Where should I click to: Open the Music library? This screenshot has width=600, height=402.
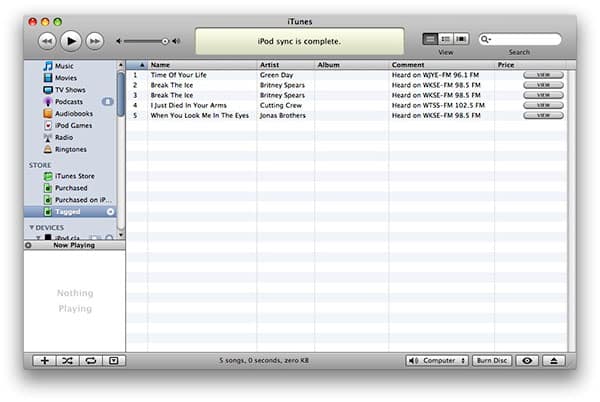[64, 66]
